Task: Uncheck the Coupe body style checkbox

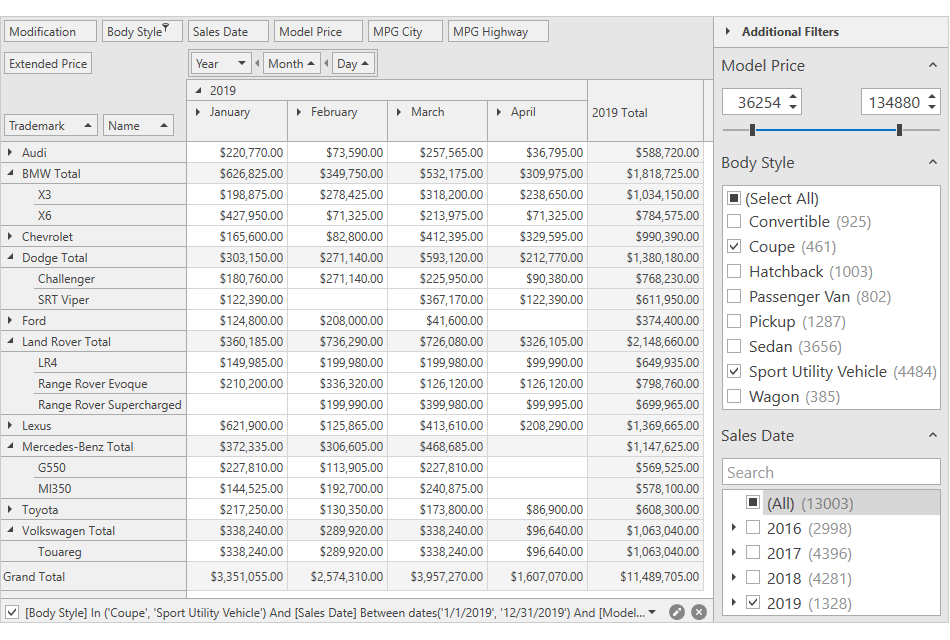Action: (x=734, y=247)
